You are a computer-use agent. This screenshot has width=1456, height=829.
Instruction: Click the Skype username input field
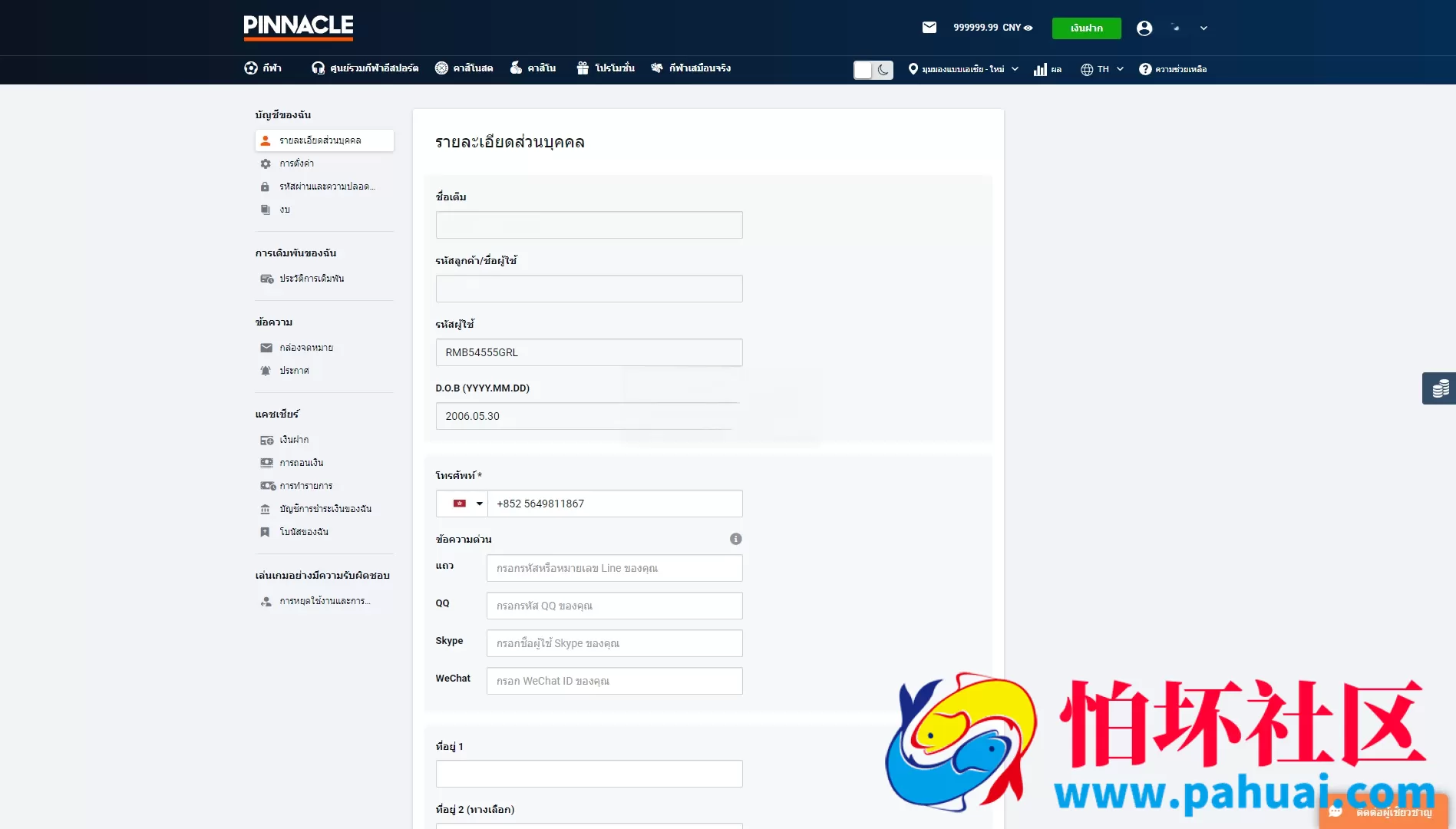614,643
